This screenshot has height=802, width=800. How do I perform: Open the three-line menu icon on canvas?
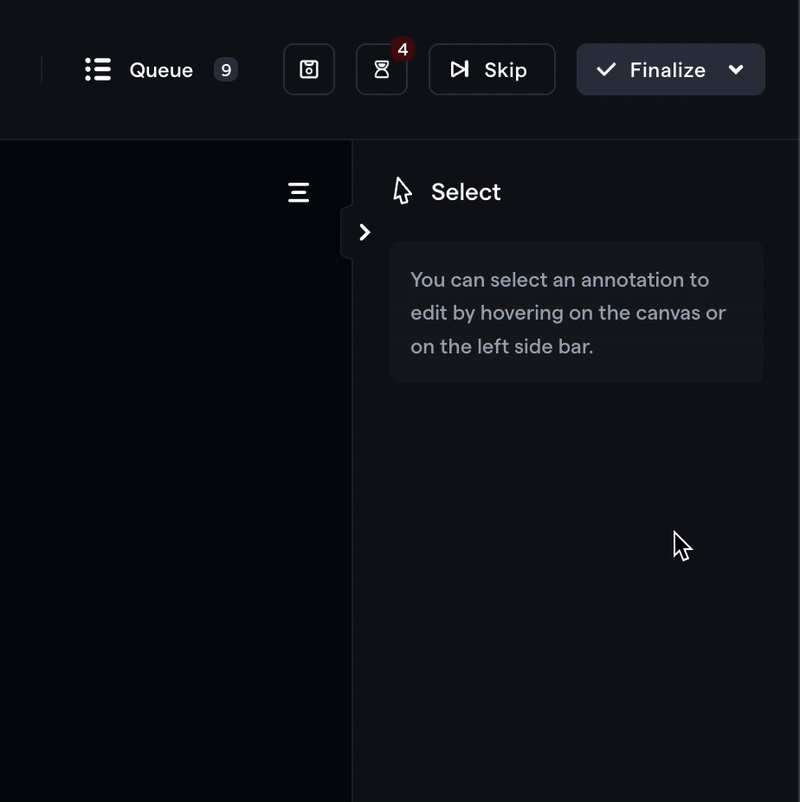pos(299,192)
